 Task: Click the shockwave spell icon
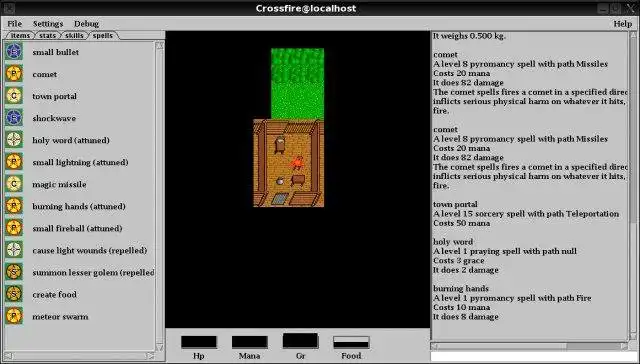[14, 118]
